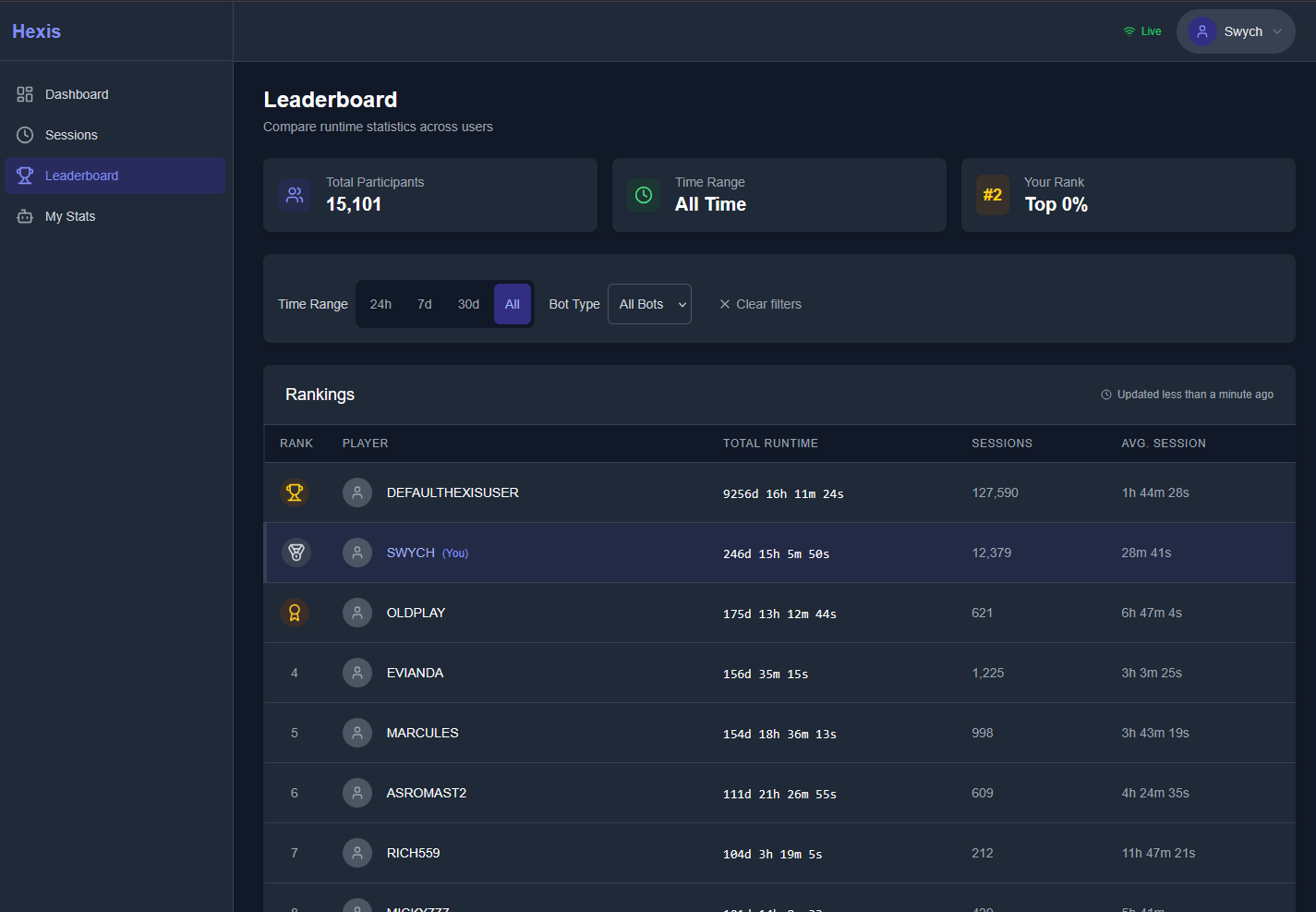Click the Hexis logo

pyautogui.click(x=36, y=30)
